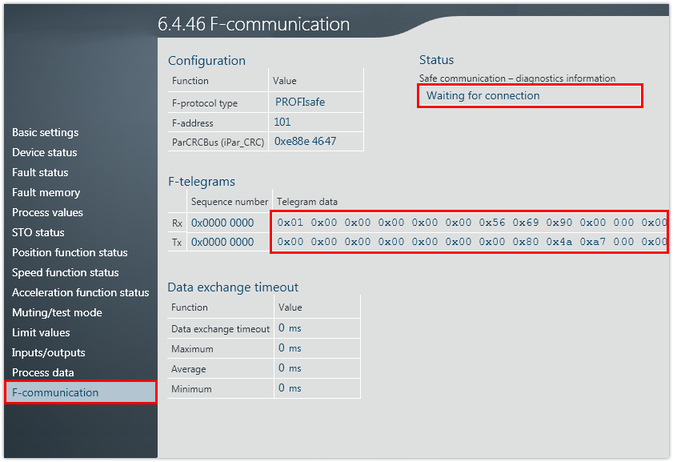Image resolution: width=673 pixels, height=462 pixels.
Task: Select ParCRCBus value 0xe88e 4647
Action: [305, 142]
